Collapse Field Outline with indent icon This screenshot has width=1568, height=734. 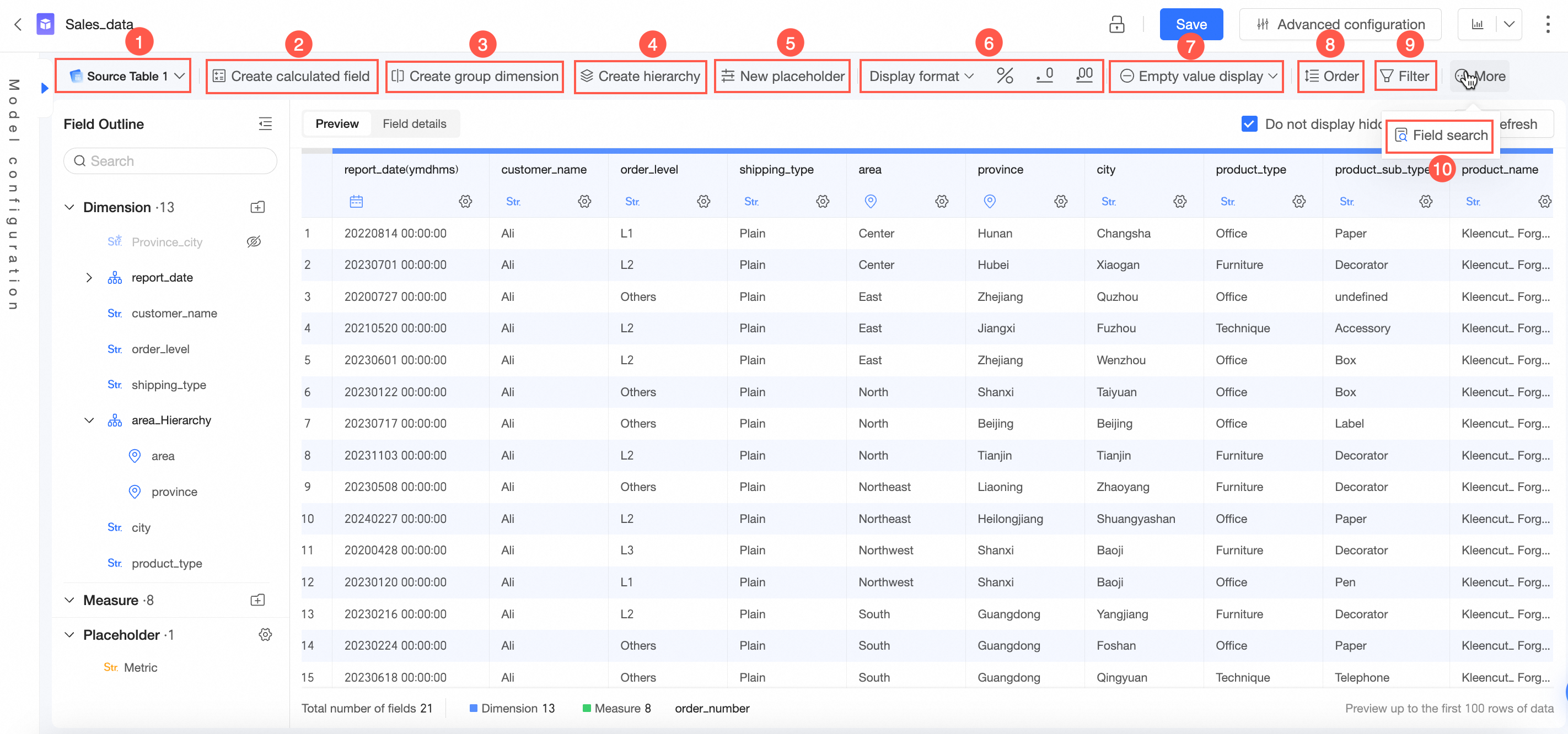[265, 124]
